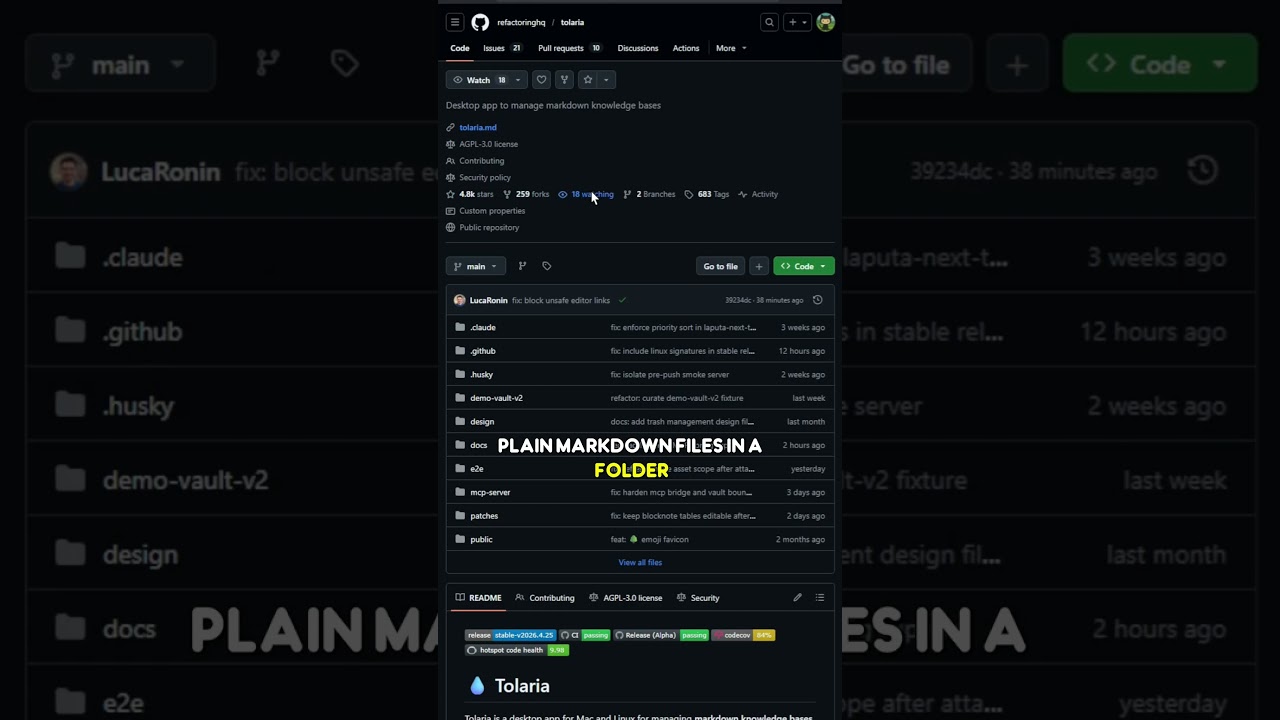This screenshot has height=720, width=1280.
Task: Click the README edit pencil icon
Action: click(797, 598)
